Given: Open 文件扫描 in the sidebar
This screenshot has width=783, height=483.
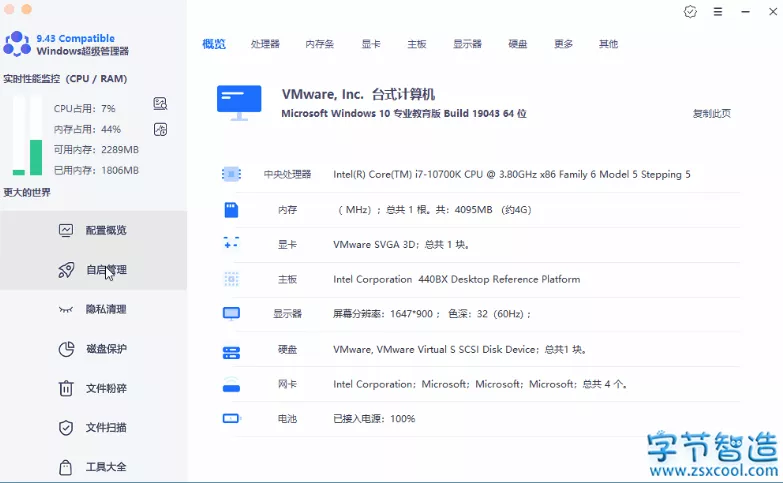Looking at the screenshot, I should [93, 428].
